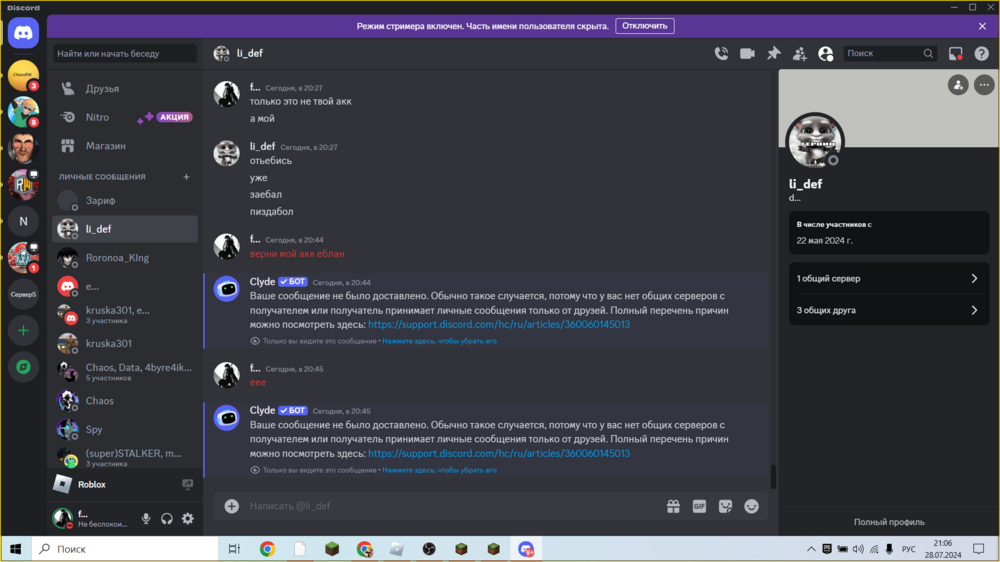
Task: Open pinned messages
Action: [774, 54]
